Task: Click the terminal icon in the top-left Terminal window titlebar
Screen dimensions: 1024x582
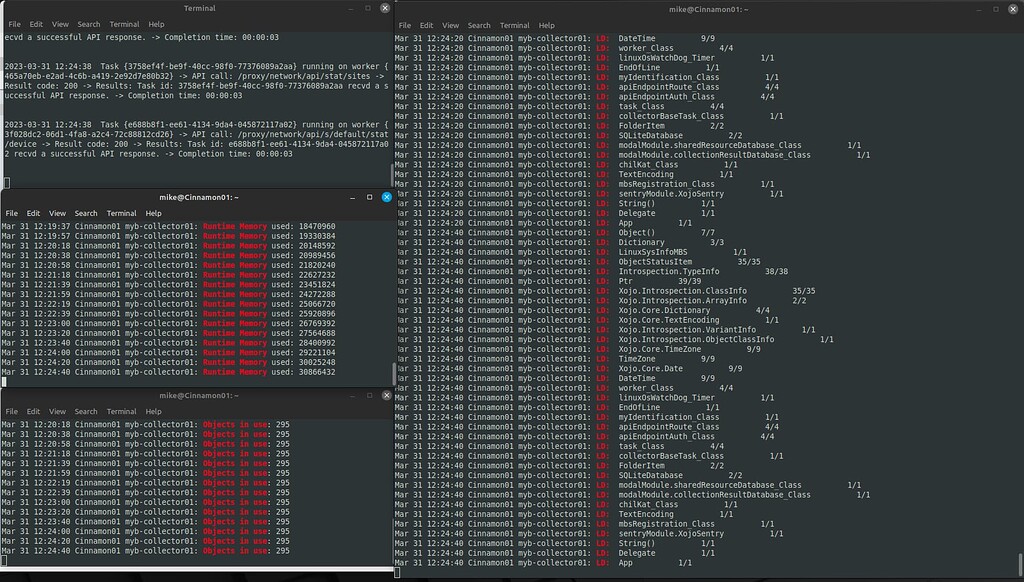Action: (x=15, y=8)
